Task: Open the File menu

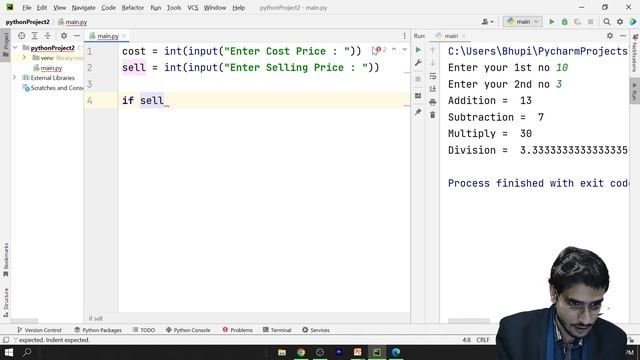Action: (27, 8)
